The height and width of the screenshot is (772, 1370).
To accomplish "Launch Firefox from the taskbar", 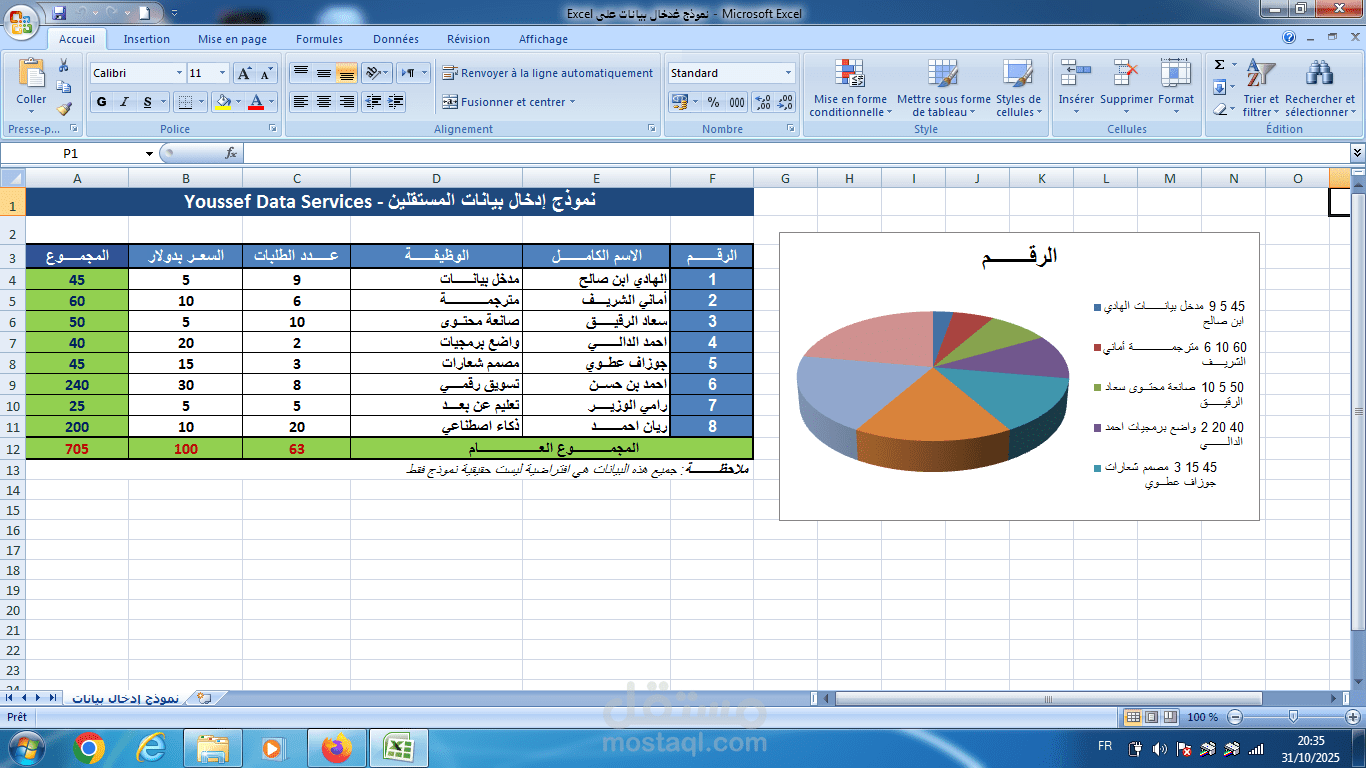I will [x=336, y=746].
